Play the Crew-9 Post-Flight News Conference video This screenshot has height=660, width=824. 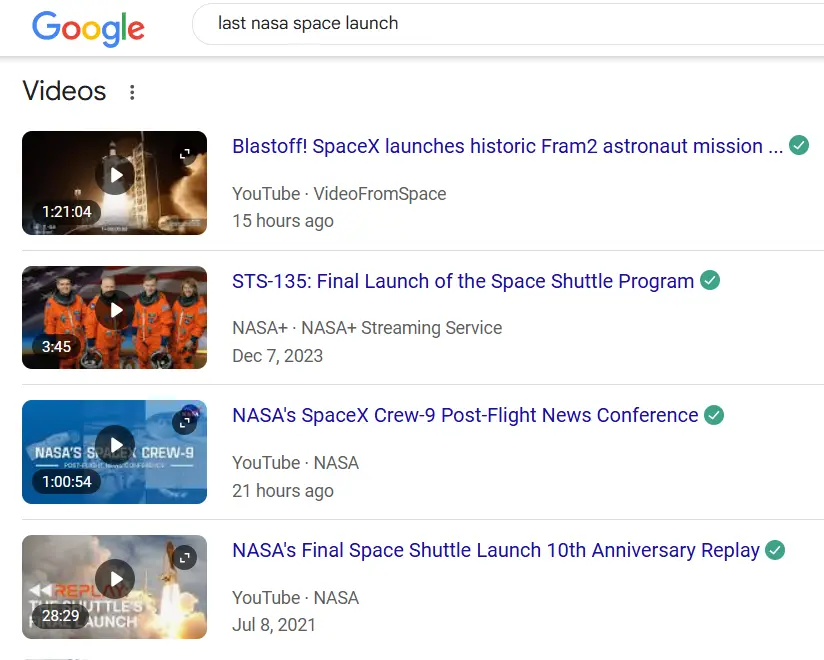[115, 445]
